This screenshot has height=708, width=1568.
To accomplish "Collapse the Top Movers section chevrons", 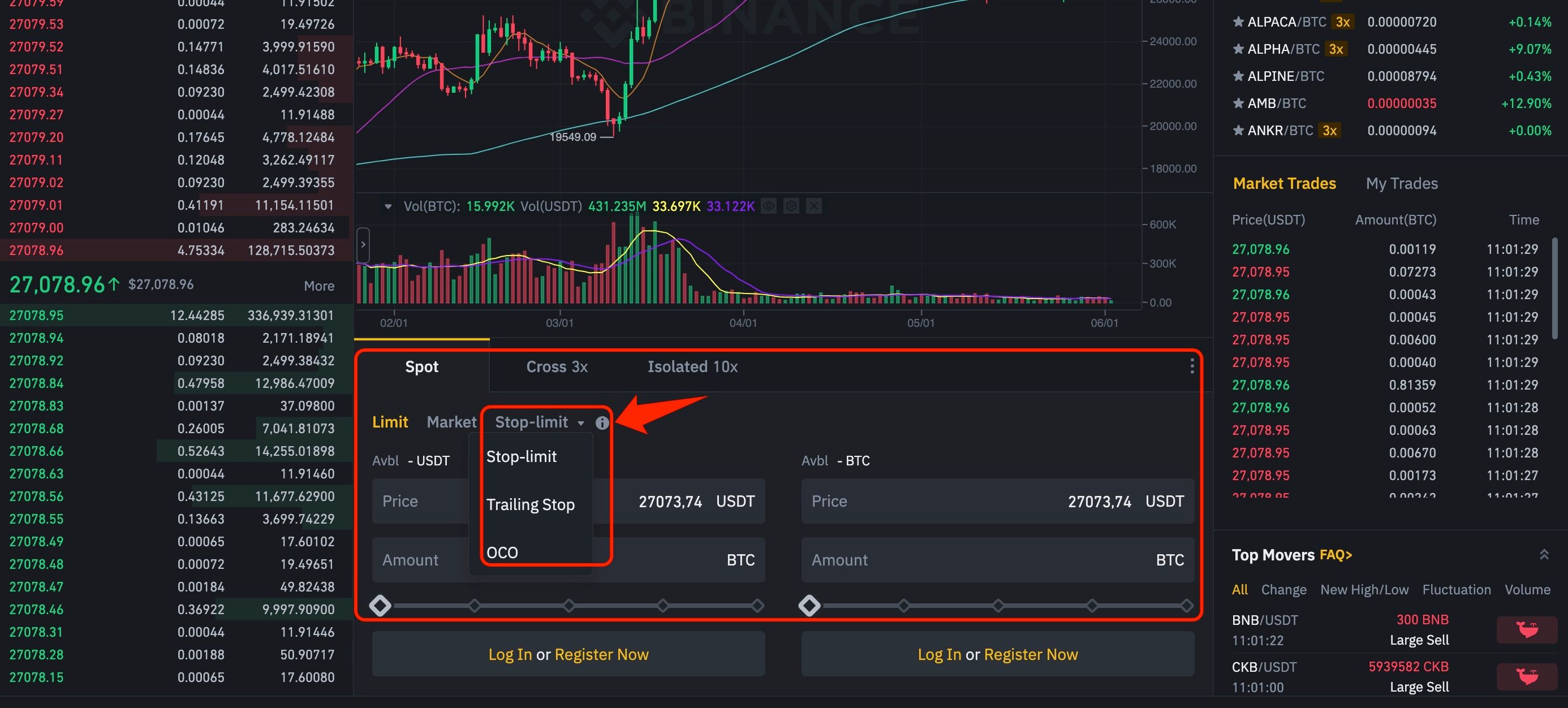I will coord(1544,555).
